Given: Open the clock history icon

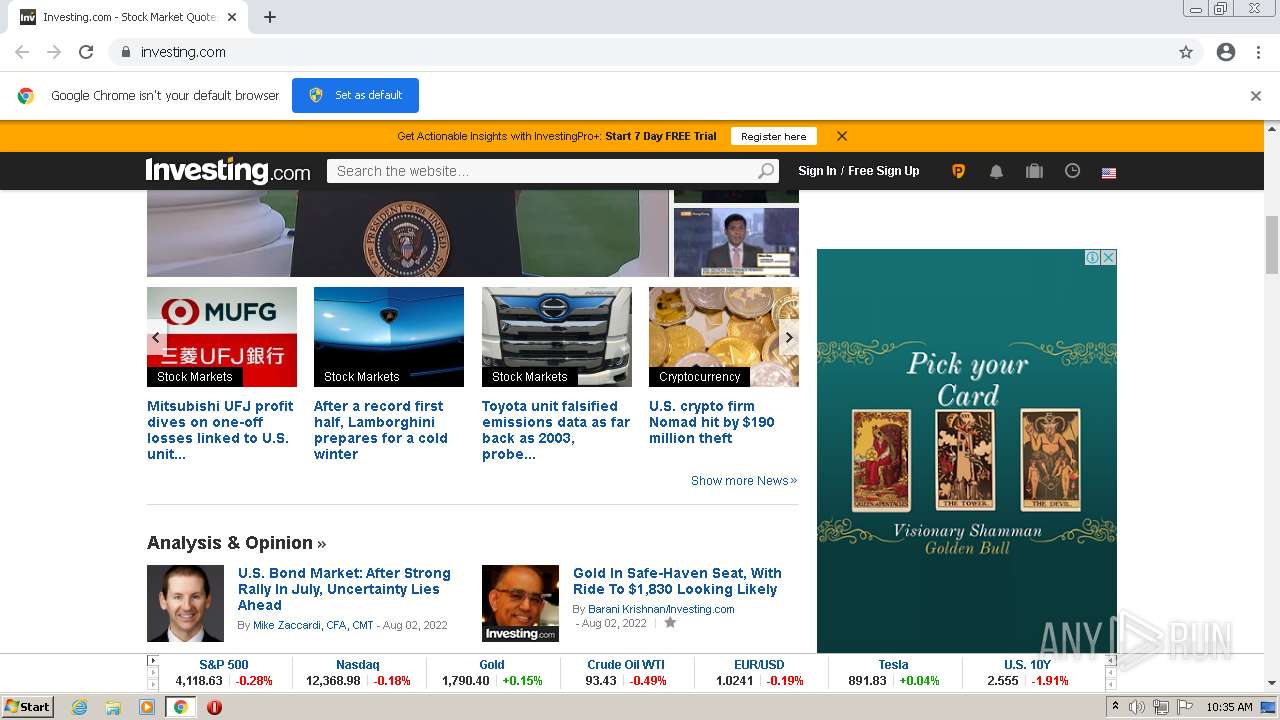Looking at the screenshot, I should pos(1072,171).
